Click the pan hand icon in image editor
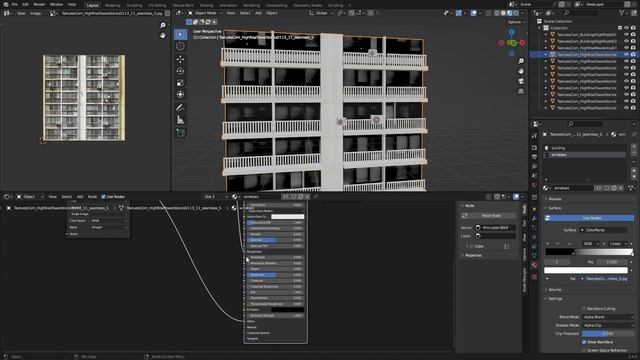Screen dimensions: 640x360 pyautogui.click(x=162, y=36)
